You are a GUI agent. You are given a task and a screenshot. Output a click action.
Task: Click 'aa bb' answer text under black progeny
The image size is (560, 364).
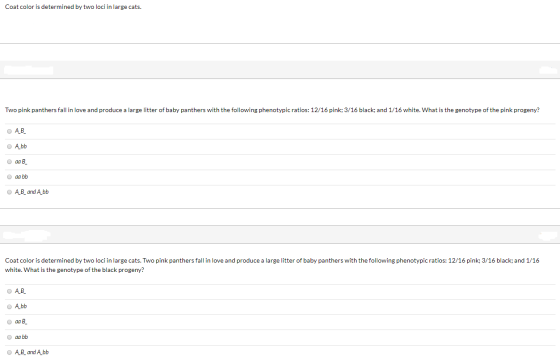point(21,337)
